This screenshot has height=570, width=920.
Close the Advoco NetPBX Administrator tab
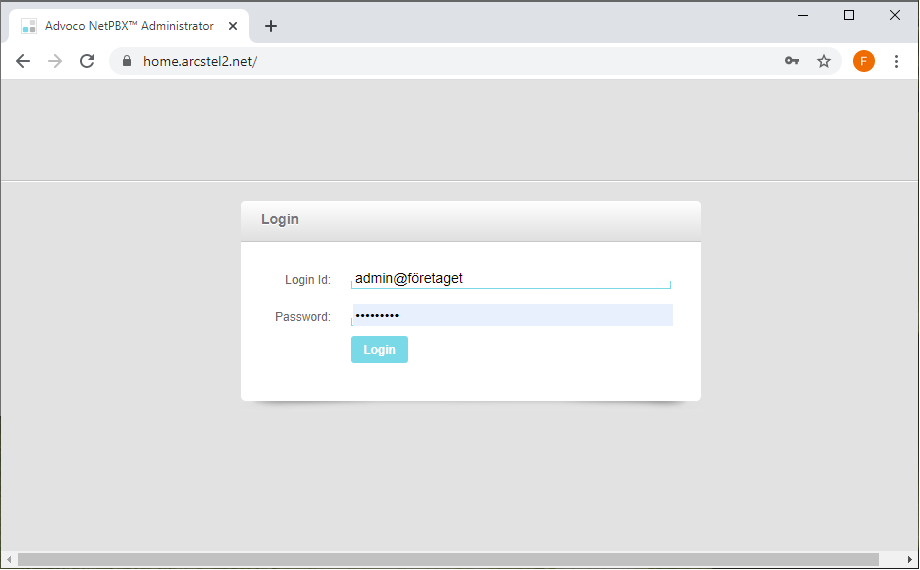[x=233, y=26]
